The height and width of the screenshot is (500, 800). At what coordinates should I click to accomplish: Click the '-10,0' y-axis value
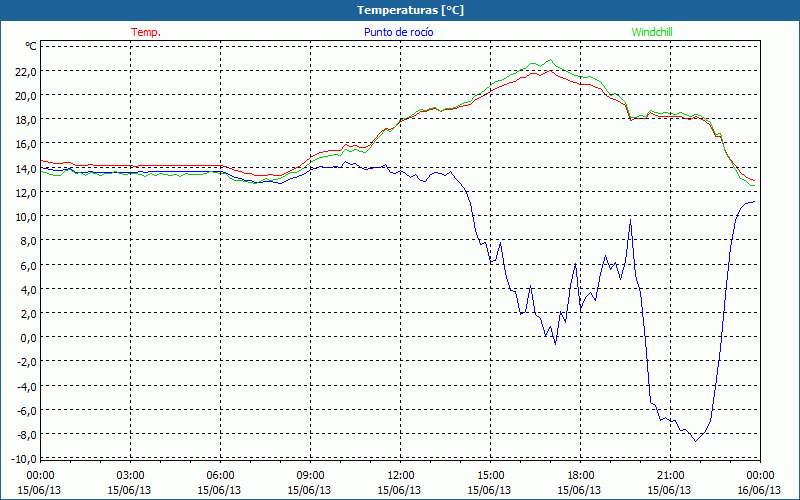point(24,459)
